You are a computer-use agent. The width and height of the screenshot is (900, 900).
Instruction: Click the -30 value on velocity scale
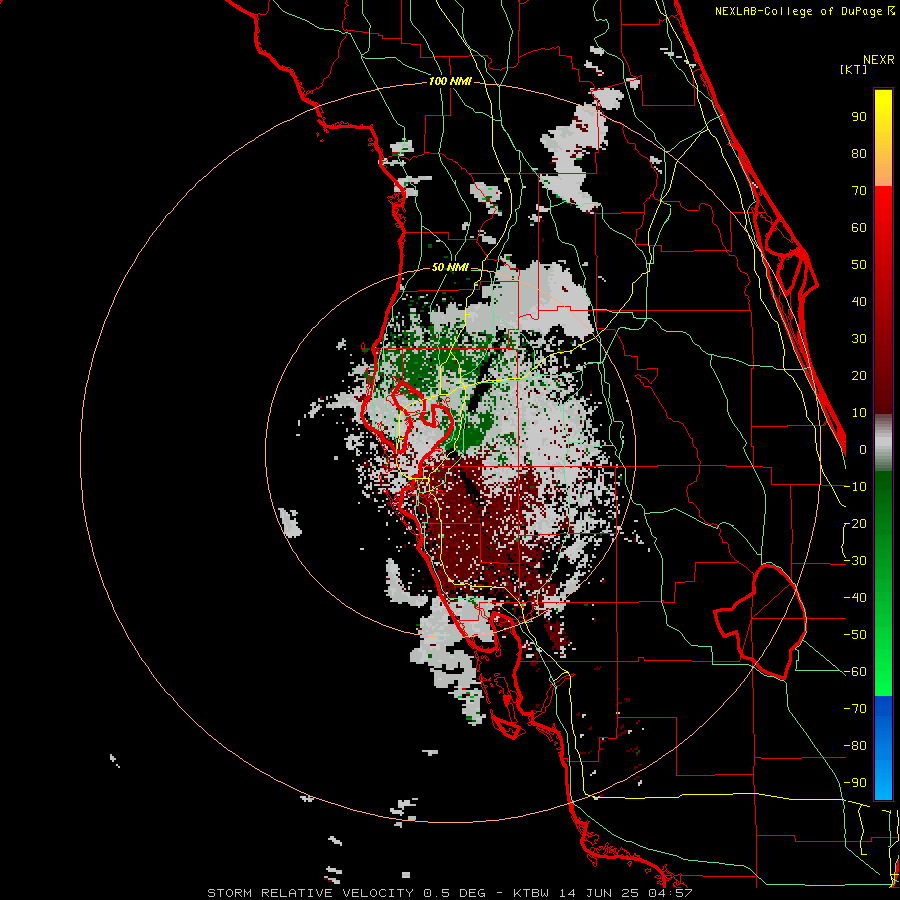[x=855, y=561]
